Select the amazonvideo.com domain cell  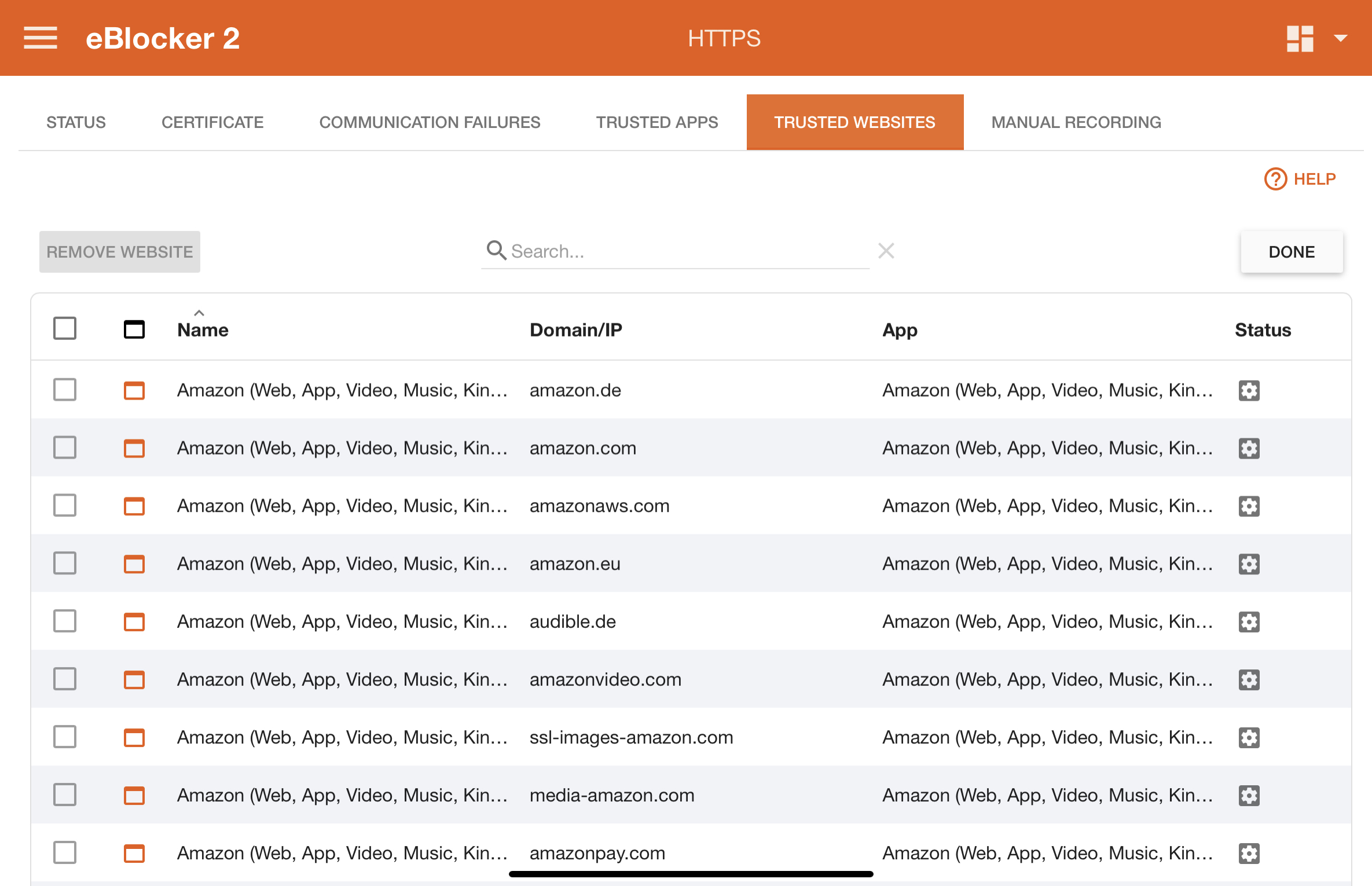pos(606,680)
